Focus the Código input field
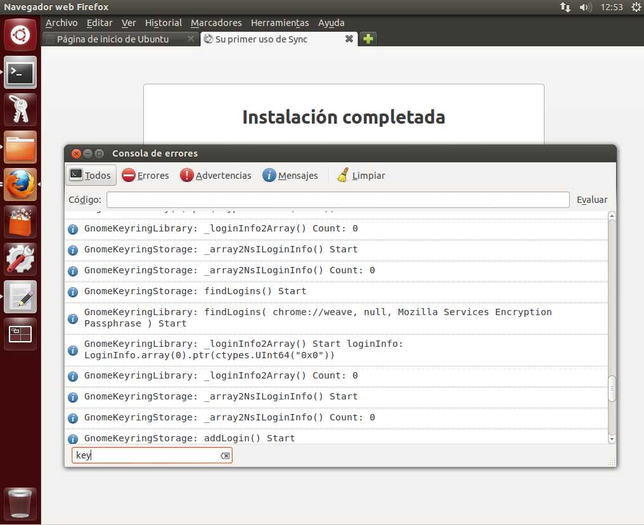 click(x=338, y=200)
